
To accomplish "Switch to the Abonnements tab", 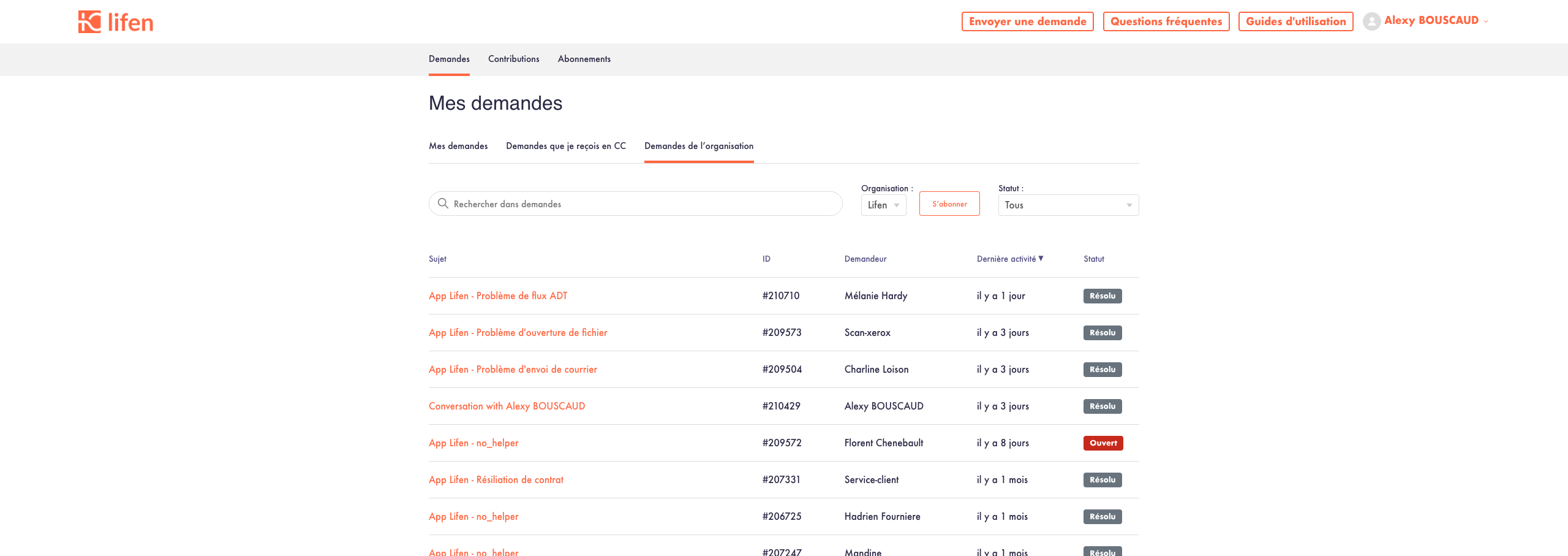I will [584, 59].
